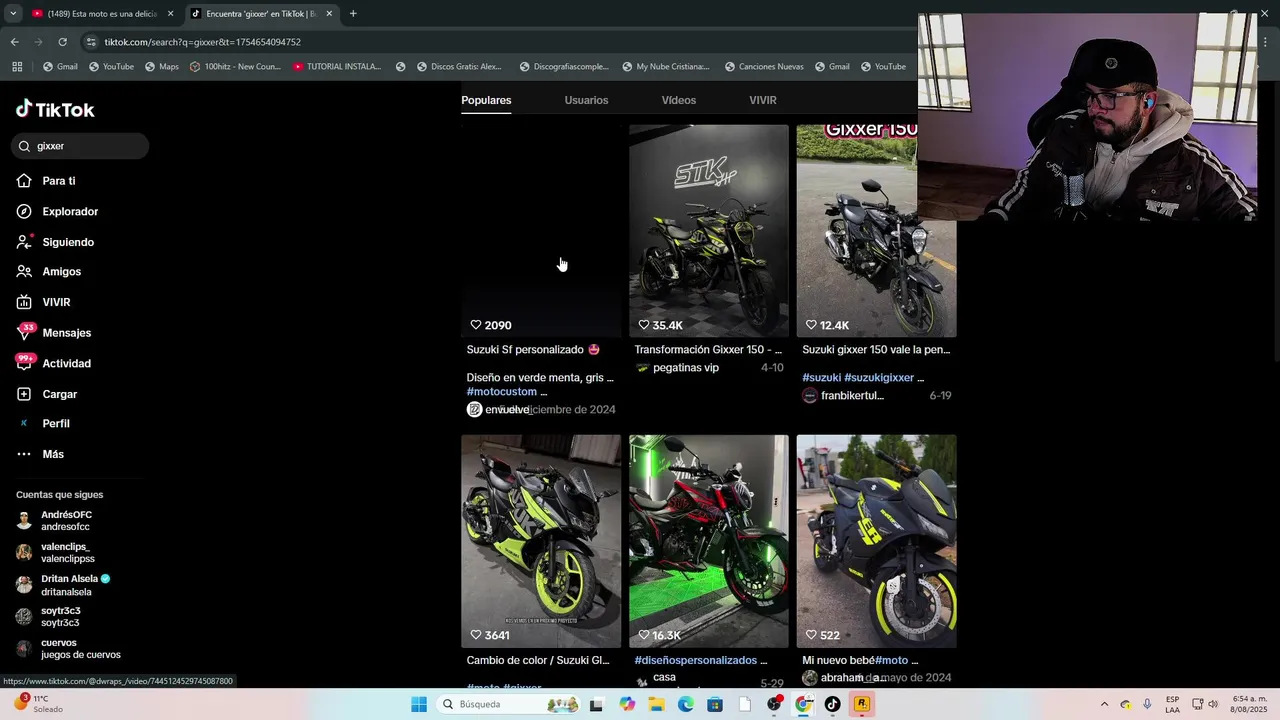Open the TUTORIAL INSTALA... bookmark

(338, 67)
